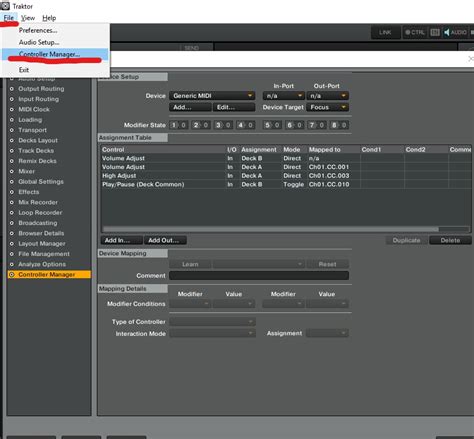Select the Decks Layout preferences page
Viewport: 474px width, 439px height.
pyautogui.click(x=38, y=140)
